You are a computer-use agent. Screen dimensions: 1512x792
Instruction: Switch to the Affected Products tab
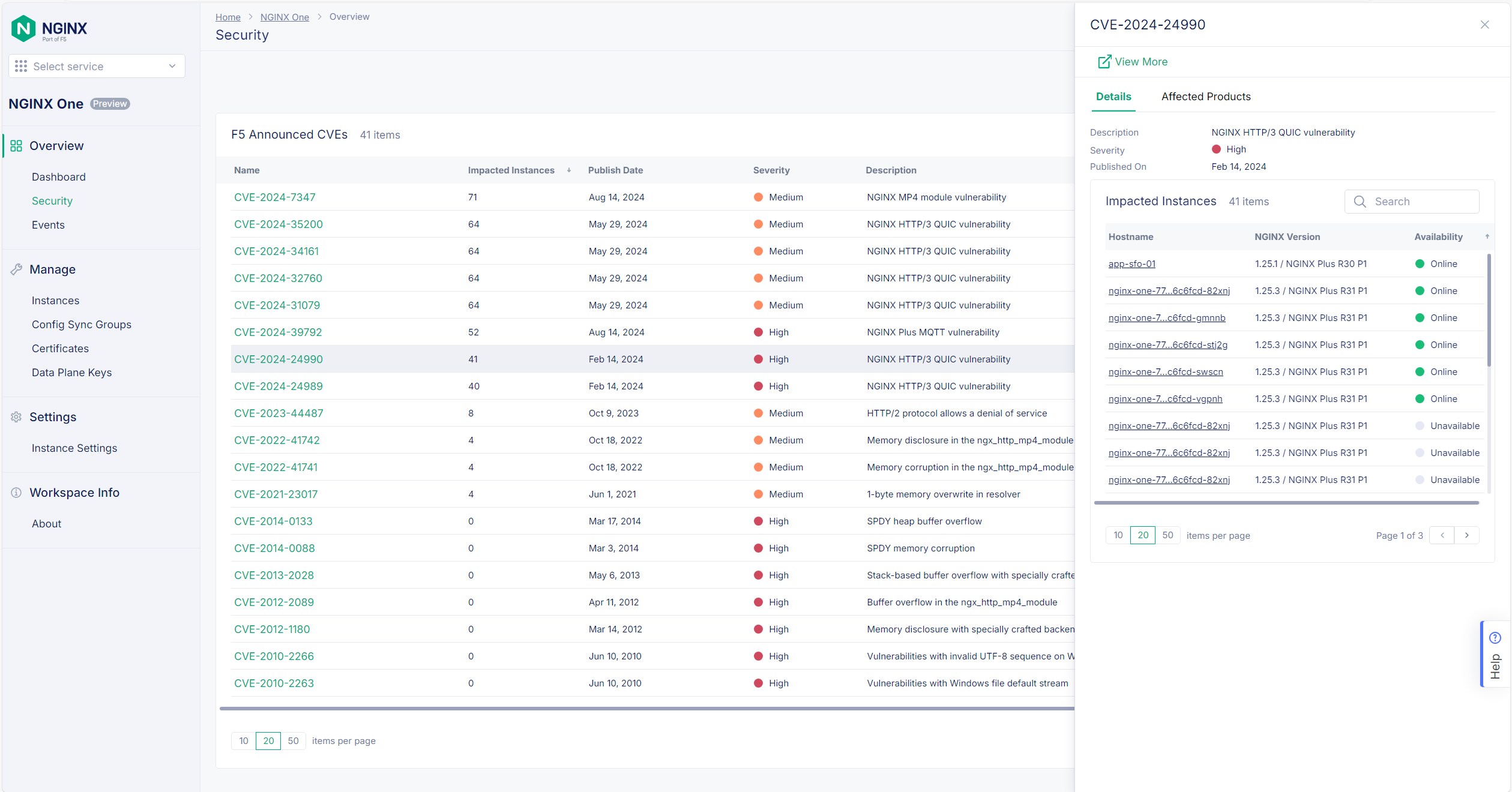click(1205, 97)
